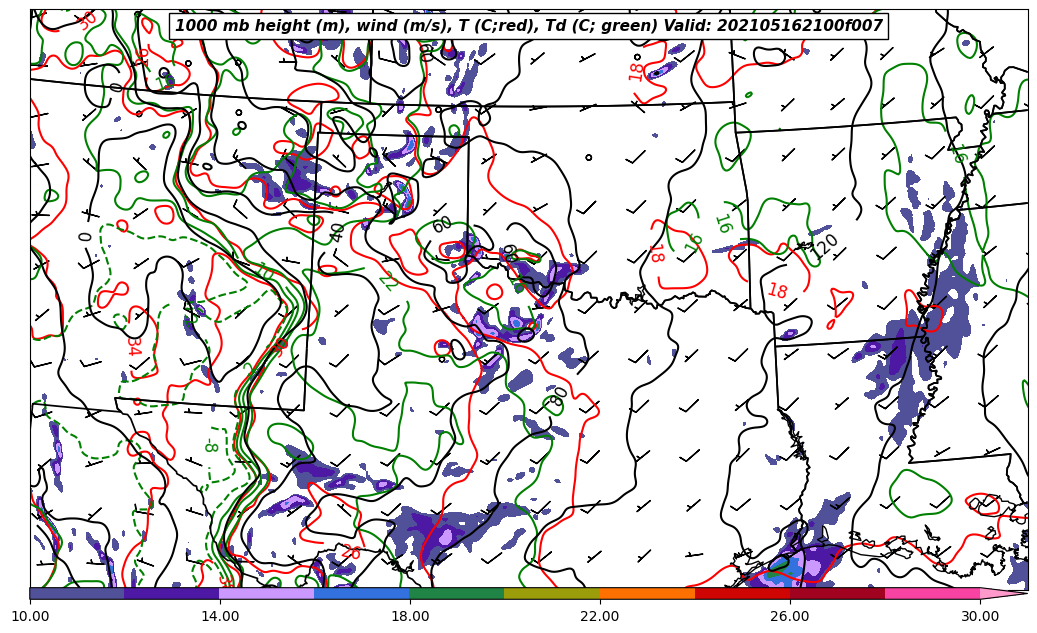Select the green 18–20 colorbar segment
Viewport: 1037px width, 633px height.
point(457,593)
